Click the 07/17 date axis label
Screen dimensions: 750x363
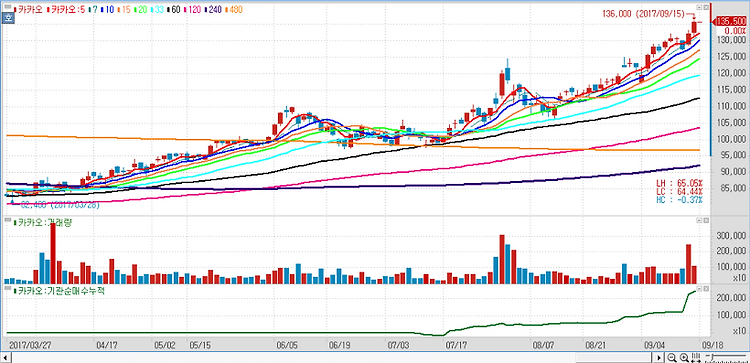[455, 344]
